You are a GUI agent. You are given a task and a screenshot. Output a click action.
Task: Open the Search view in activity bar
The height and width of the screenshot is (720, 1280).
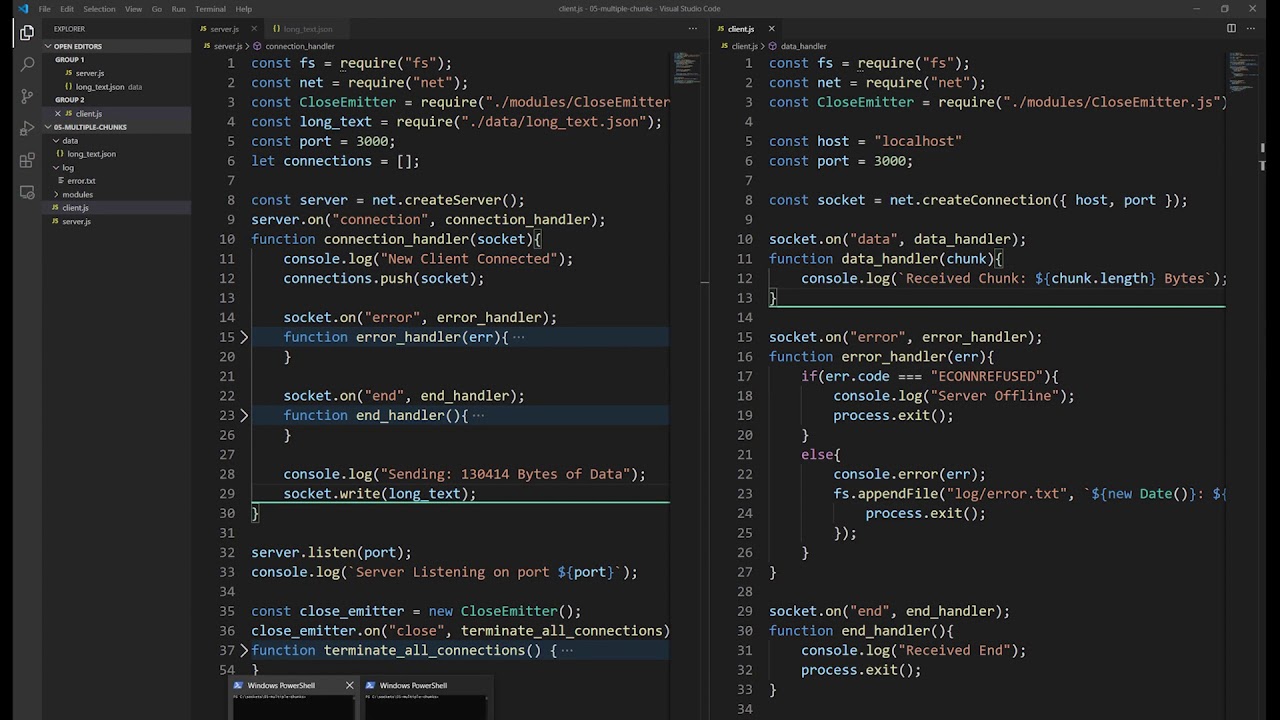(27, 65)
